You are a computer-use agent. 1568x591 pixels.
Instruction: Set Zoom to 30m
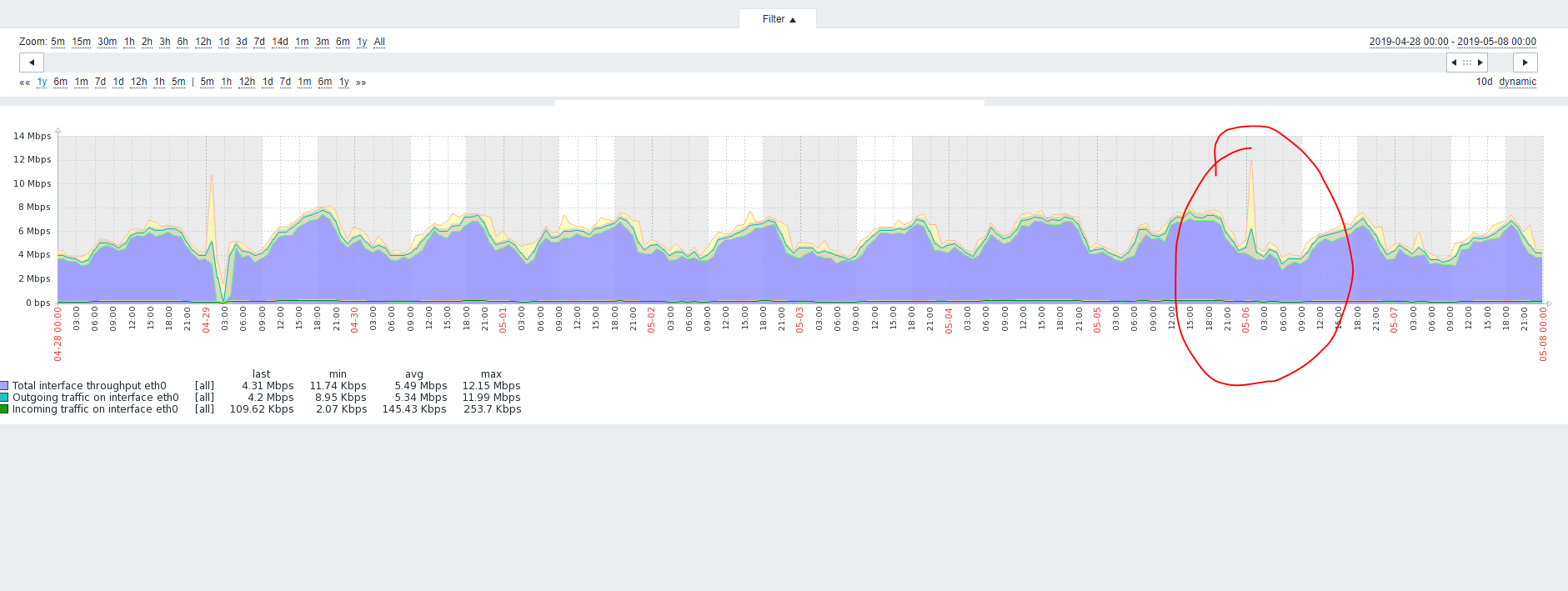click(107, 42)
